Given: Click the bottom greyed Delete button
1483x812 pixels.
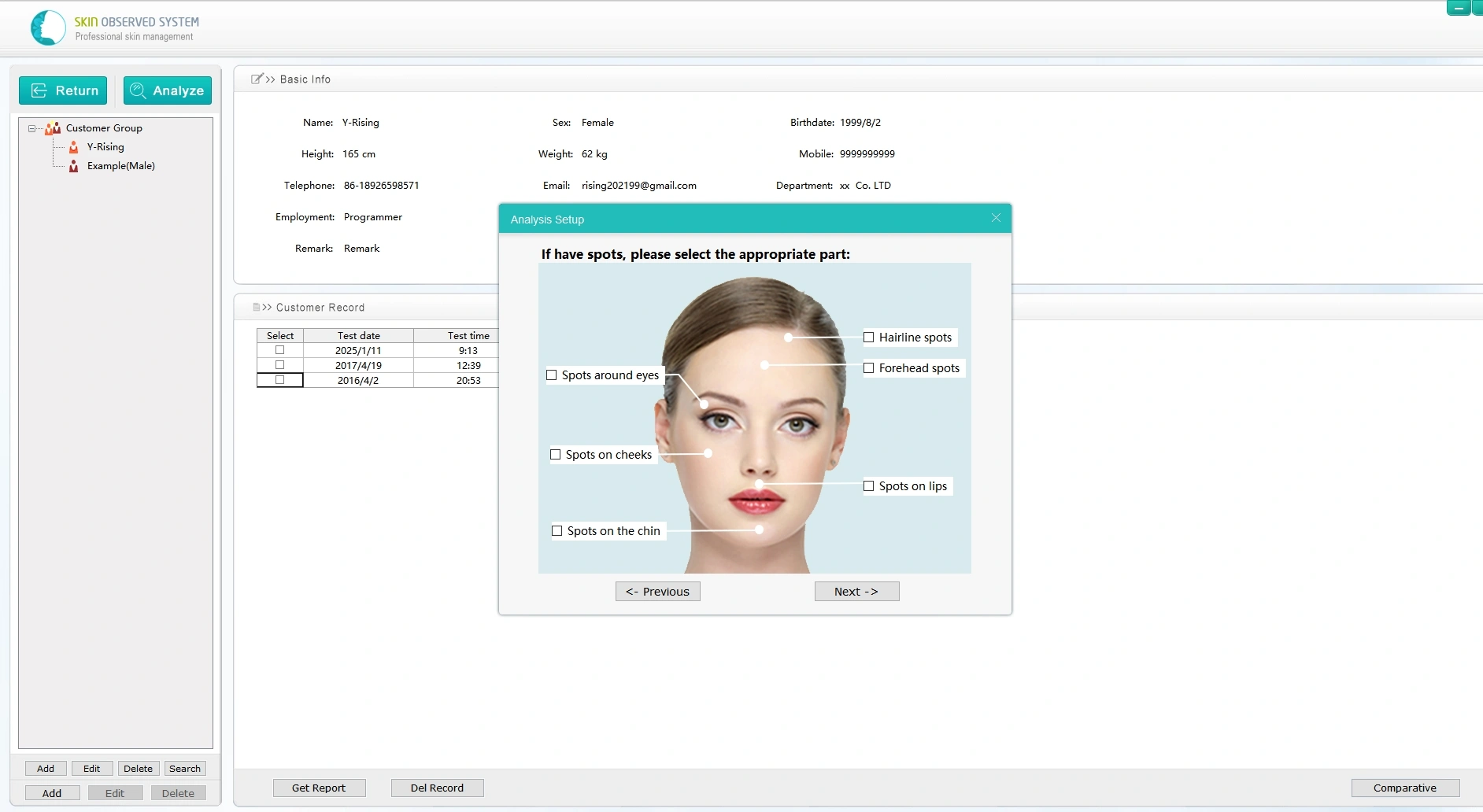Looking at the screenshot, I should tap(178, 793).
